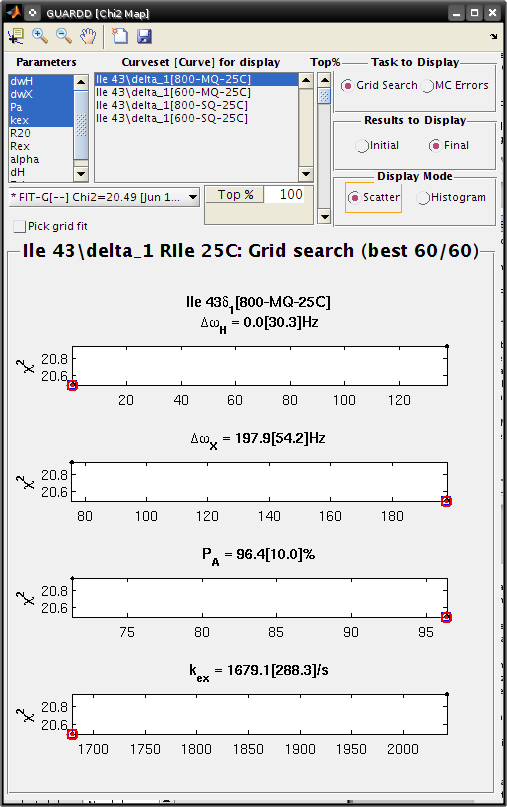This screenshot has height=807, width=507.
Task: Select curve Ile 43\delta_1[600-MQ-25C]
Action: 196,92
